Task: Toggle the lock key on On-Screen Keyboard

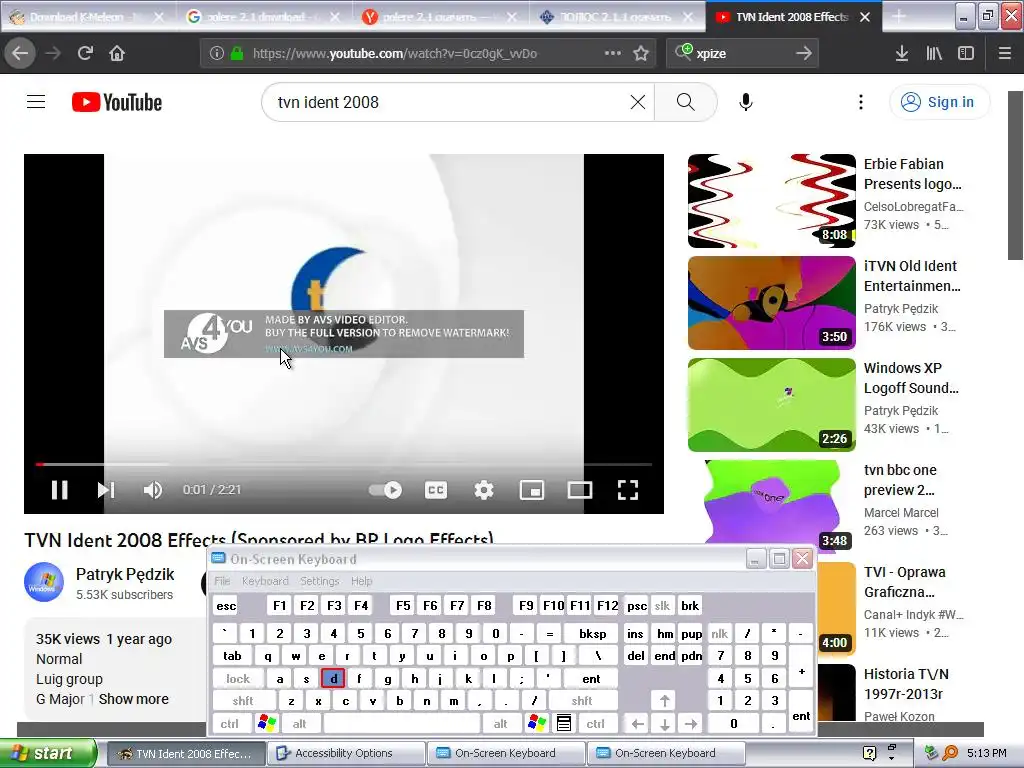Action: (x=238, y=679)
